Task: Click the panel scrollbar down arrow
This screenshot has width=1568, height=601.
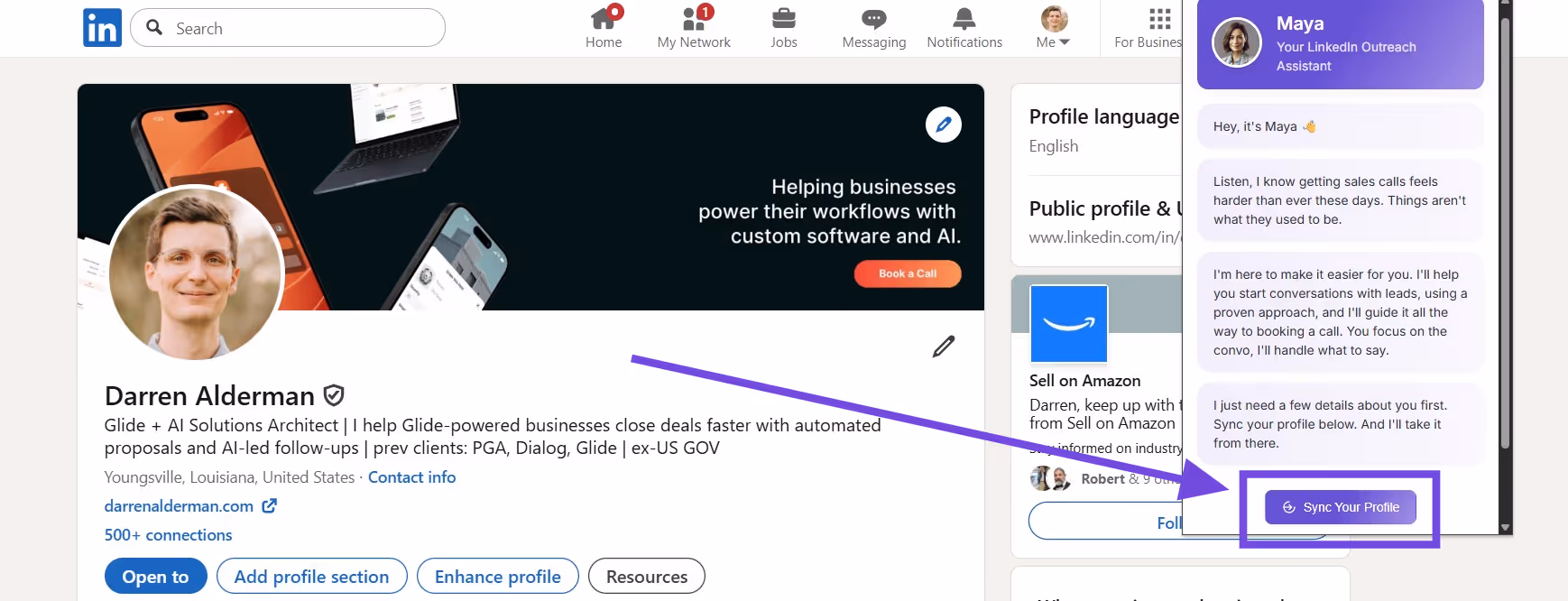Action: point(1505,527)
